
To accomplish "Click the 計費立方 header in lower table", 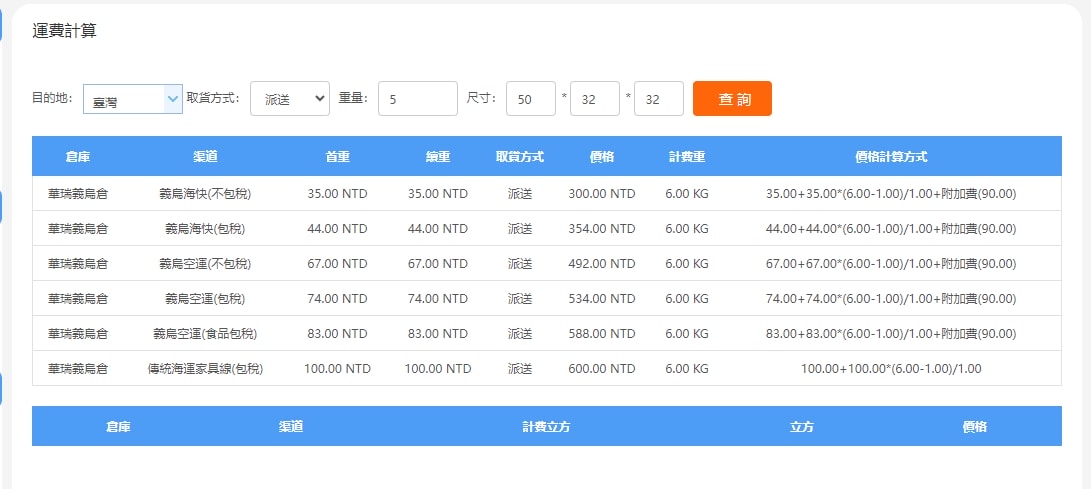I will 546,427.
